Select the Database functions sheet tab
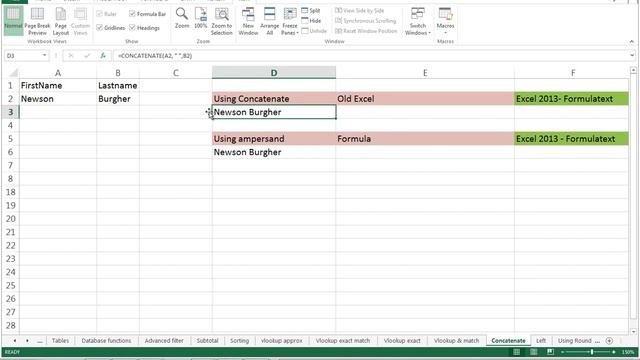640x360 pixels. click(106, 340)
